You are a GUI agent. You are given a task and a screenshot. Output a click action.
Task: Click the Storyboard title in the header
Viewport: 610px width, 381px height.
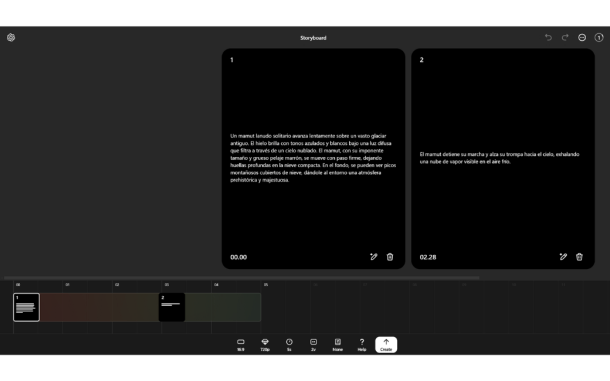pos(313,38)
